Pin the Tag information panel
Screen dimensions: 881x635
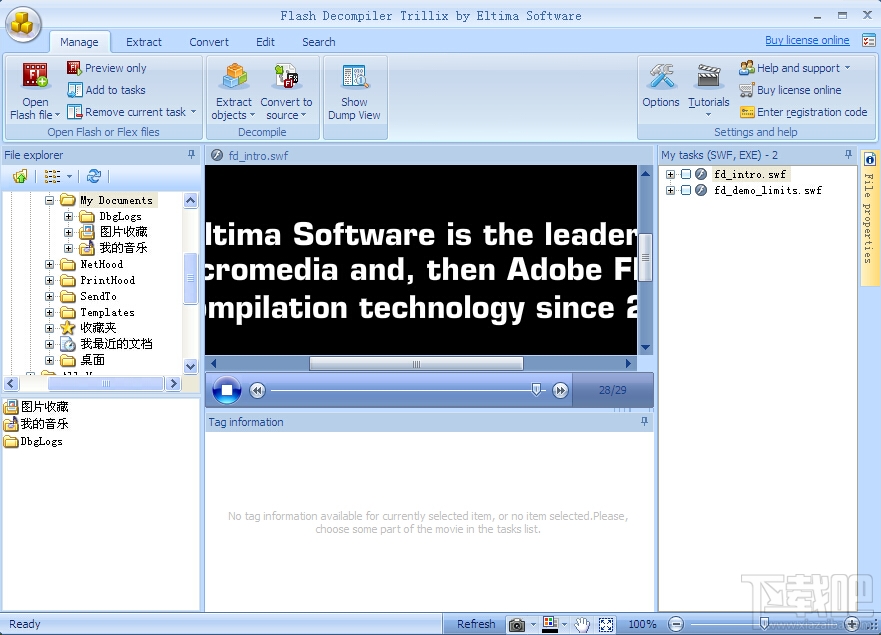pyautogui.click(x=644, y=421)
